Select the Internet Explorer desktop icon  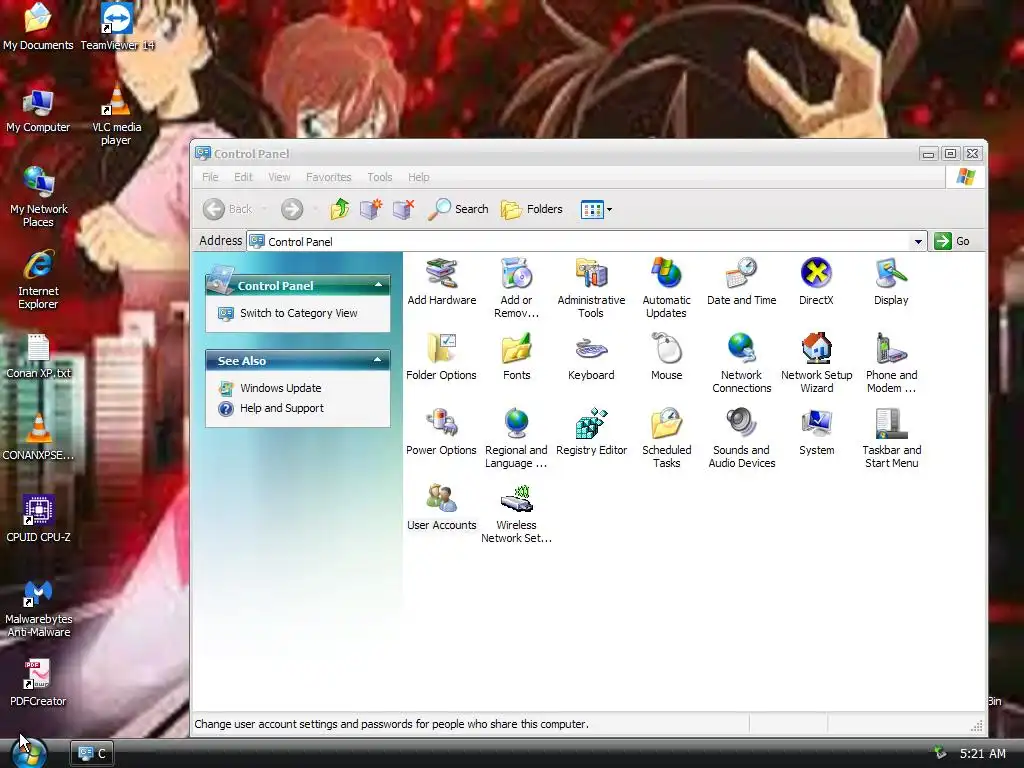tap(38, 280)
